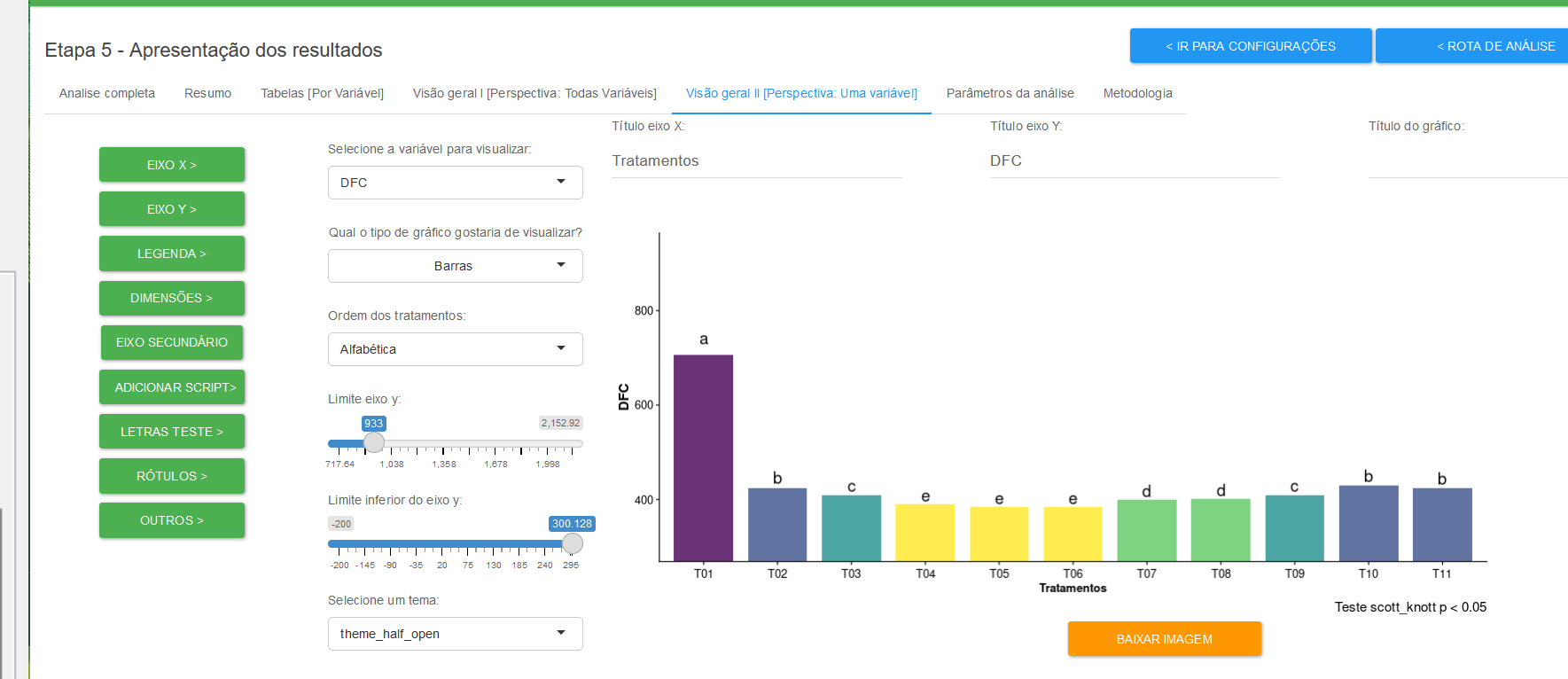Switch to the Resumo tab
Image resolution: width=1568 pixels, height=679 pixels.
click(x=207, y=93)
